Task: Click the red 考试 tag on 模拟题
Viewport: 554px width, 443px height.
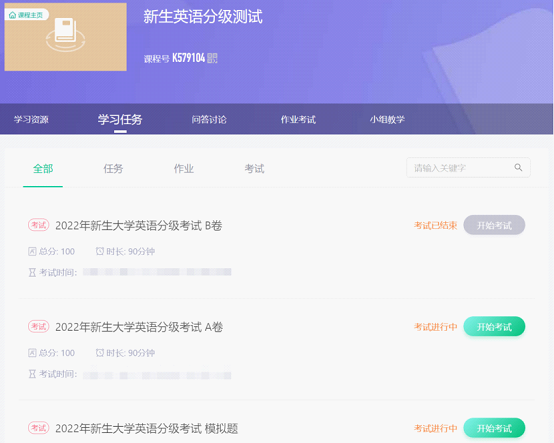Action: tap(39, 428)
